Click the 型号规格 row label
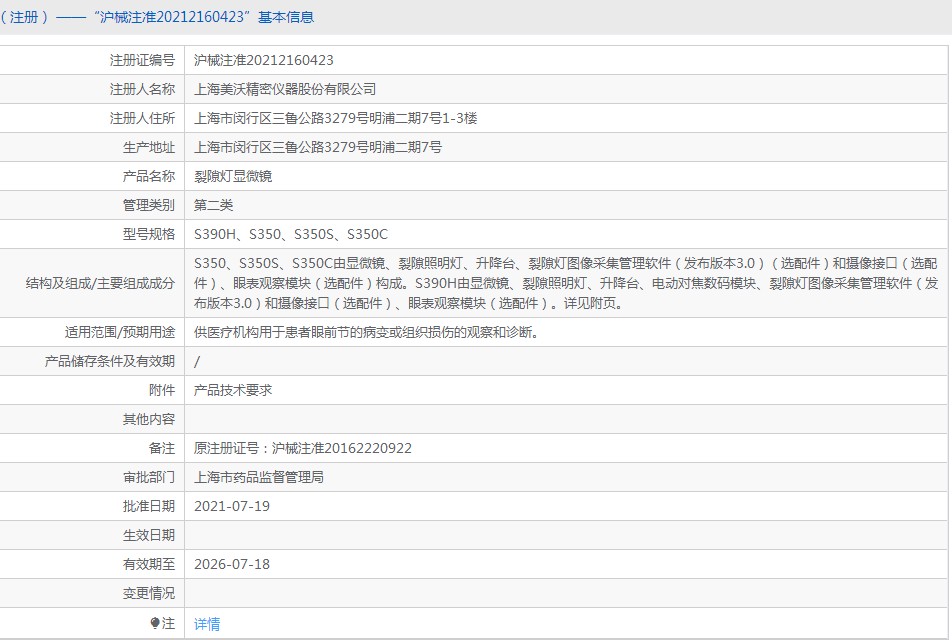952x640 pixels. point(149,234)
